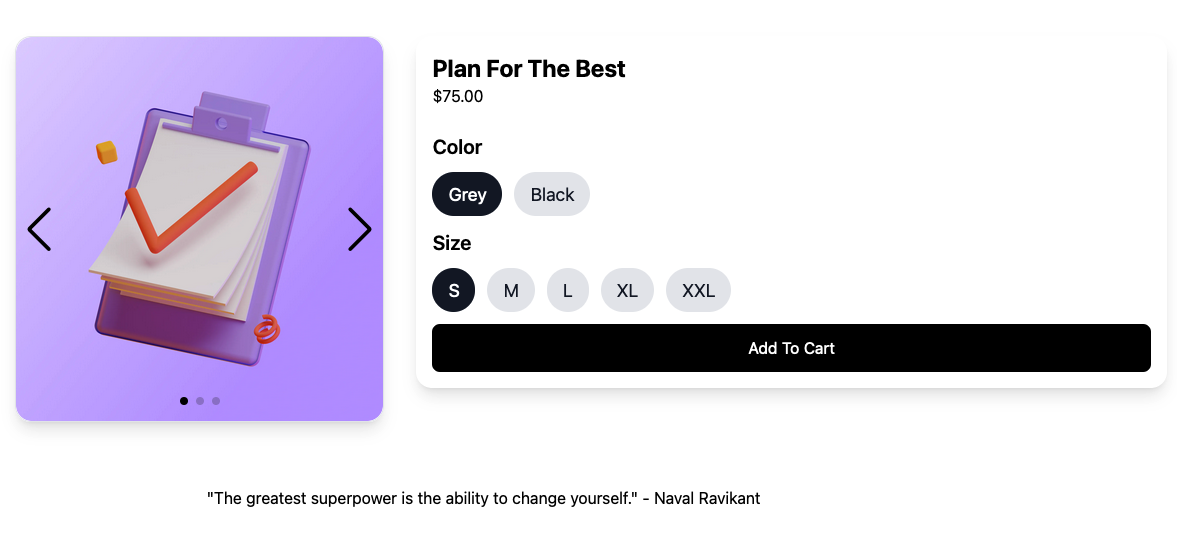Click the Plan For The Best title
This screenshot has width=1177, height=535.
click(x=529, y=69)
